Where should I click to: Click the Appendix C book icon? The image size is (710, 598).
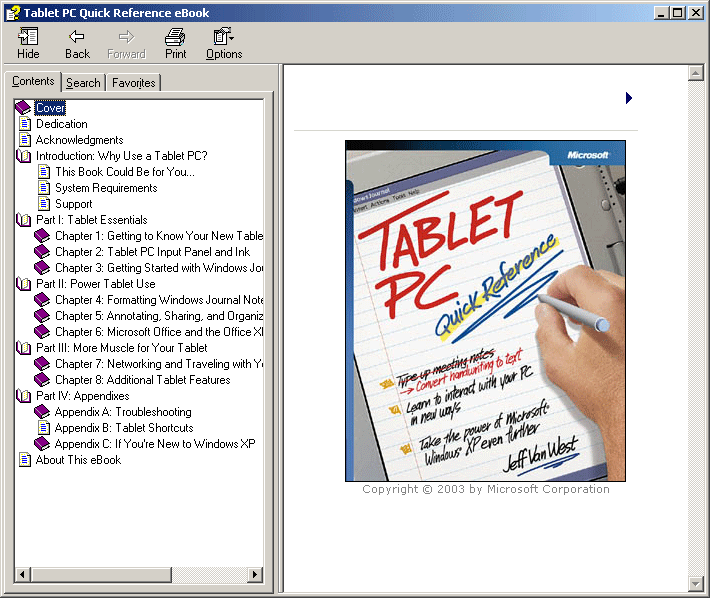(x=42, y=444)
